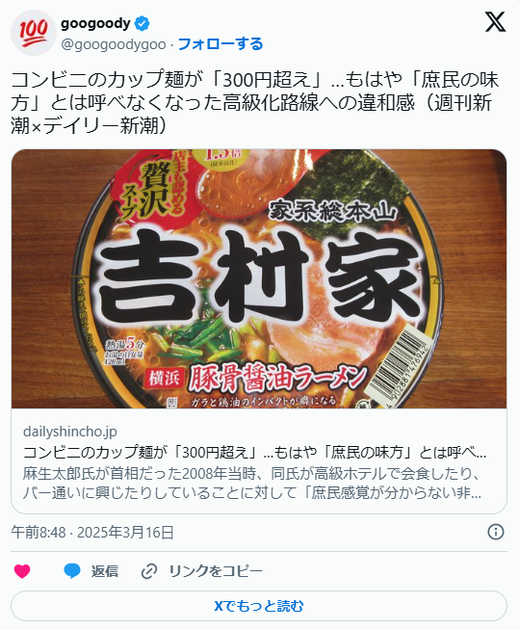Click the @googoodygoo handle
This screenshot has width=520, height=630.
point(113,44)
